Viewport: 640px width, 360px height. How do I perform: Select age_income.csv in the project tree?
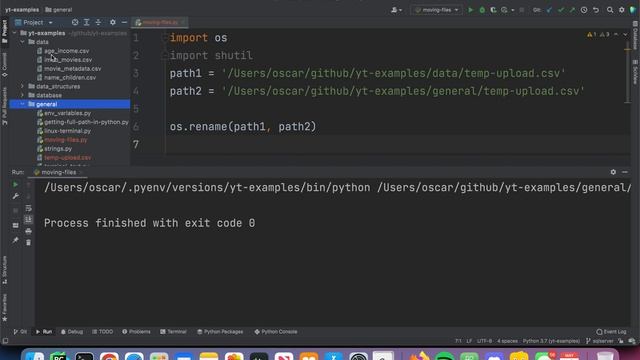(x=67, y=51)
